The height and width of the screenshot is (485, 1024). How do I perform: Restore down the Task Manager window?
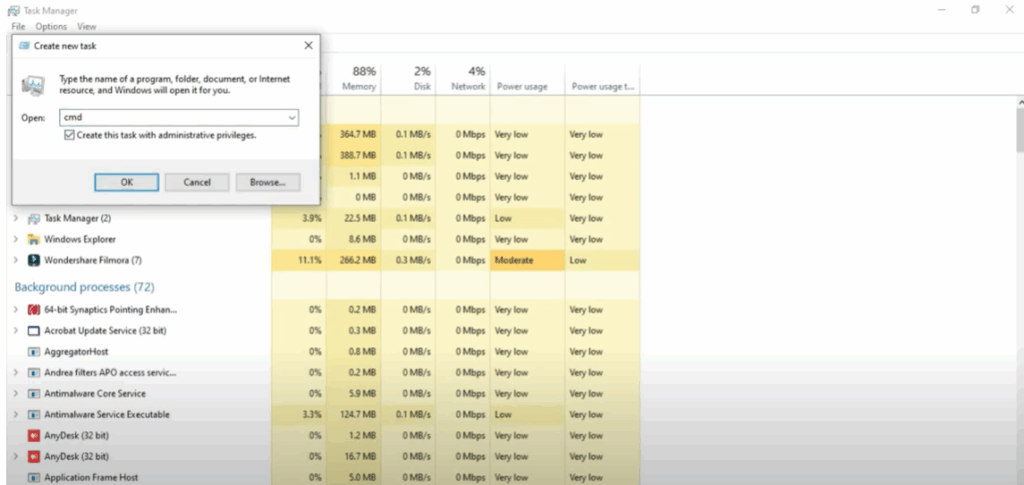tap(975, 10)
